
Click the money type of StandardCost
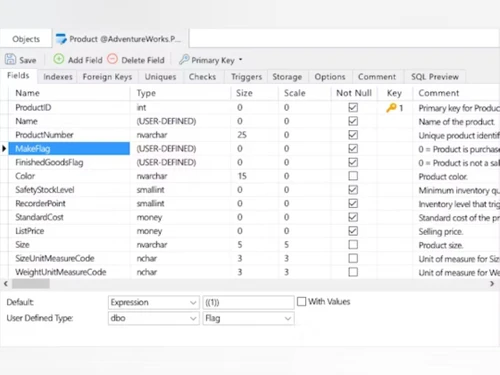click(149, 217)
